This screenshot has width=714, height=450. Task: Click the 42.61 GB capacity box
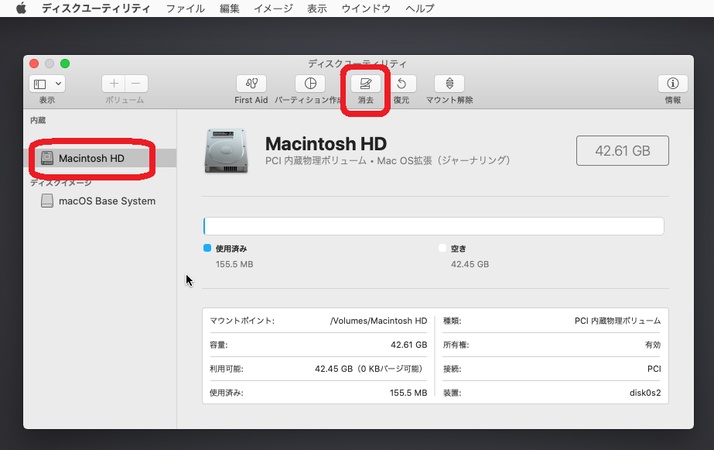point(622,151)
